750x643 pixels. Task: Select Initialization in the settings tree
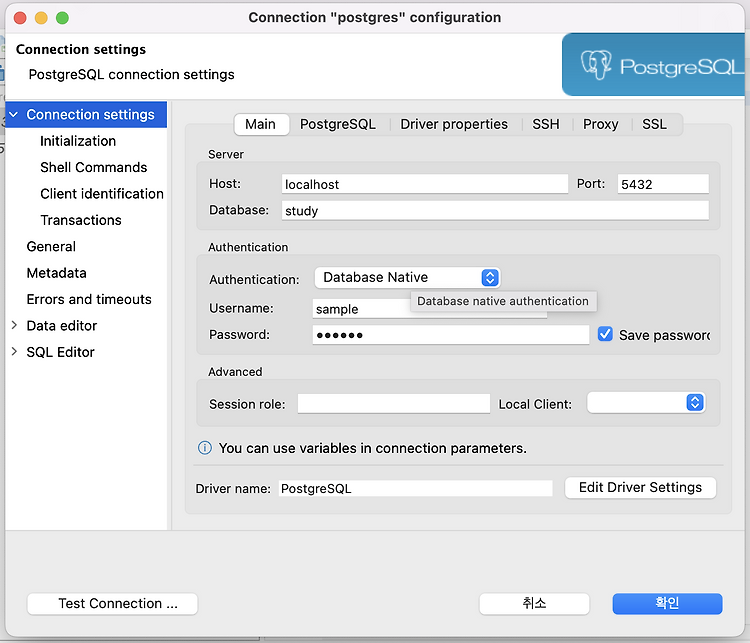[x=78, y=141]
